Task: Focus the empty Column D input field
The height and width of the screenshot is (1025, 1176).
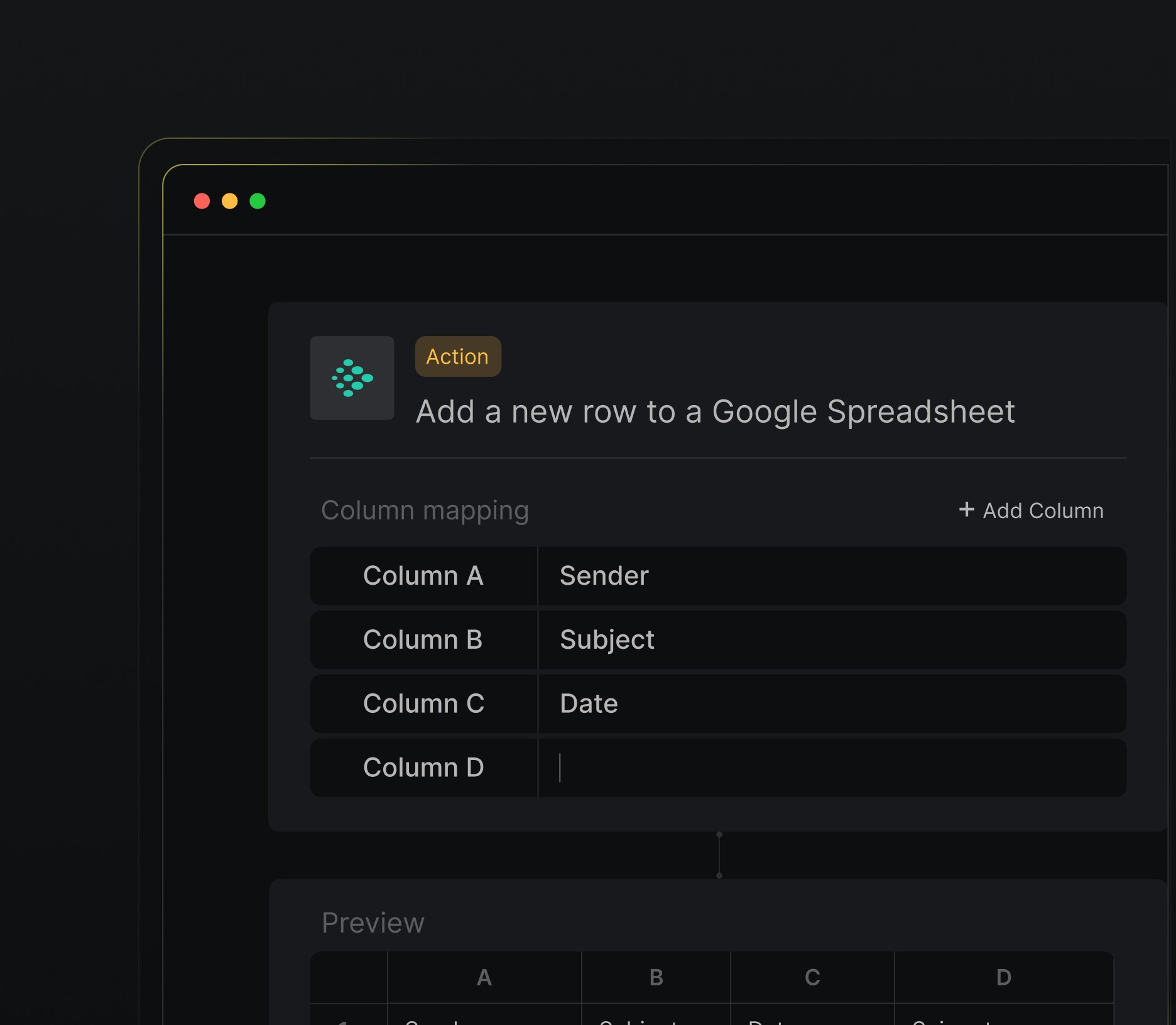Action: [x=831, y=768]
